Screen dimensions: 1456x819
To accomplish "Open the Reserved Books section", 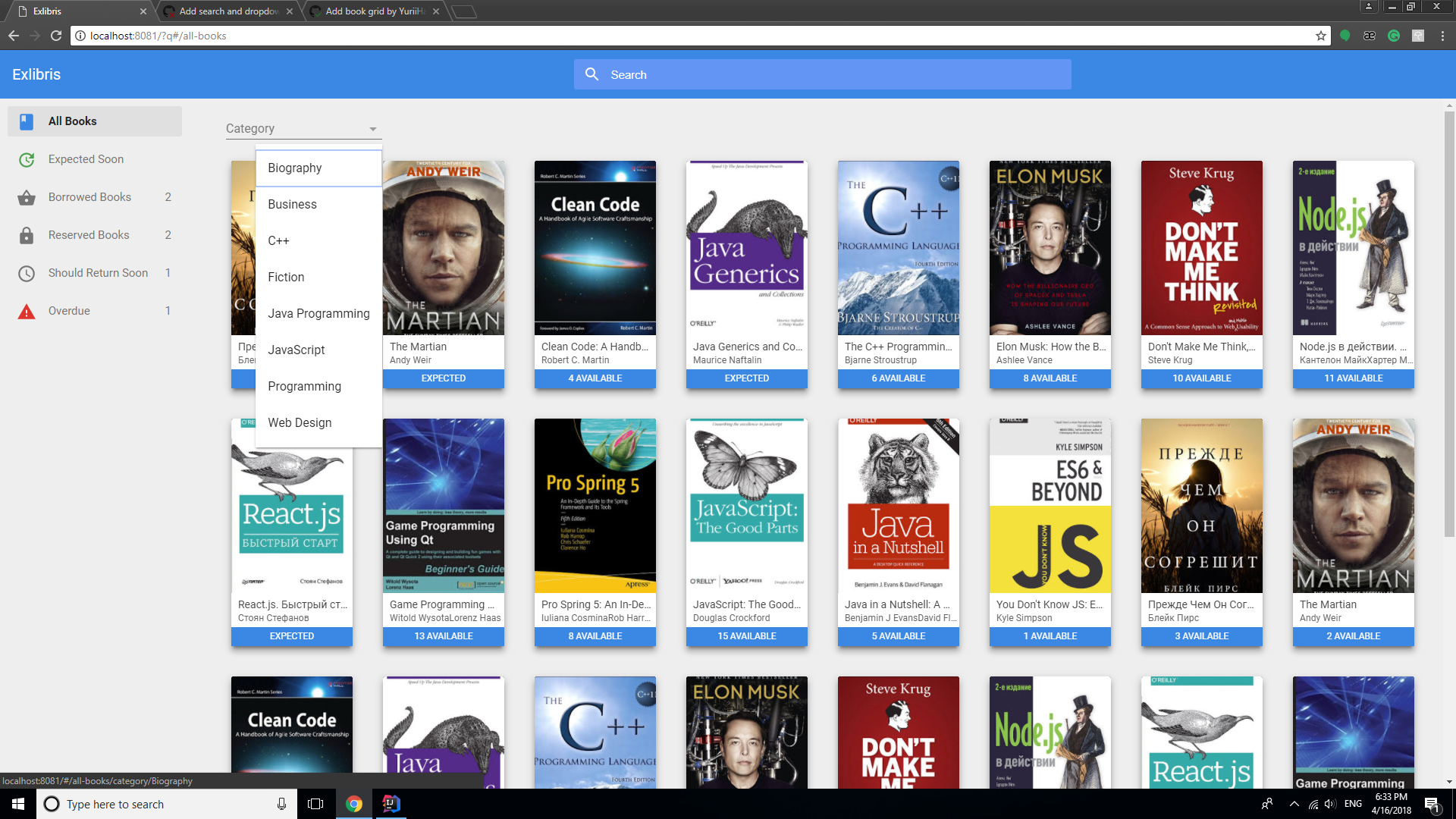I will click(x=95, y=235).
